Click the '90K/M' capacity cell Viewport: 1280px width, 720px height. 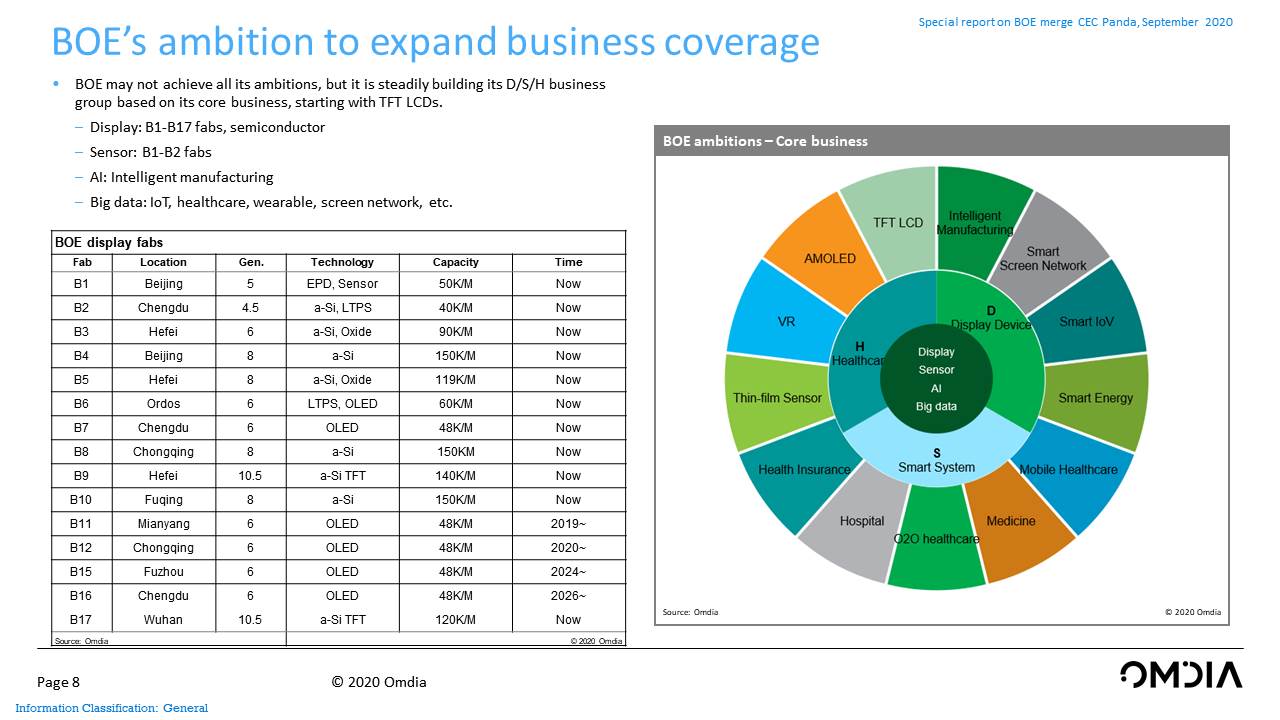coord(456,332)
